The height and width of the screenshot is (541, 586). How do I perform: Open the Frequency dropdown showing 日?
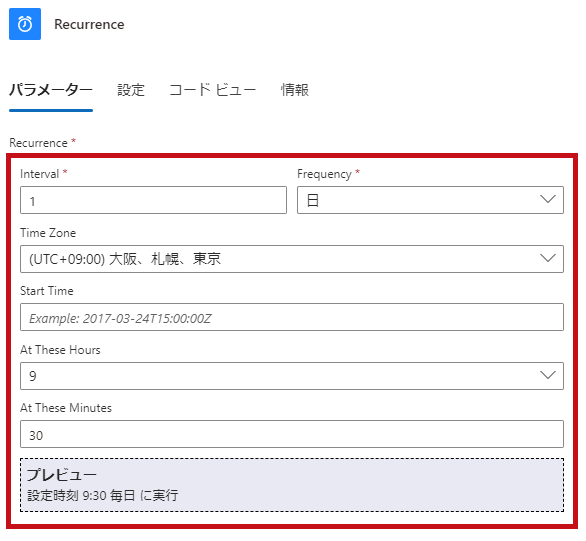[431, 200]
